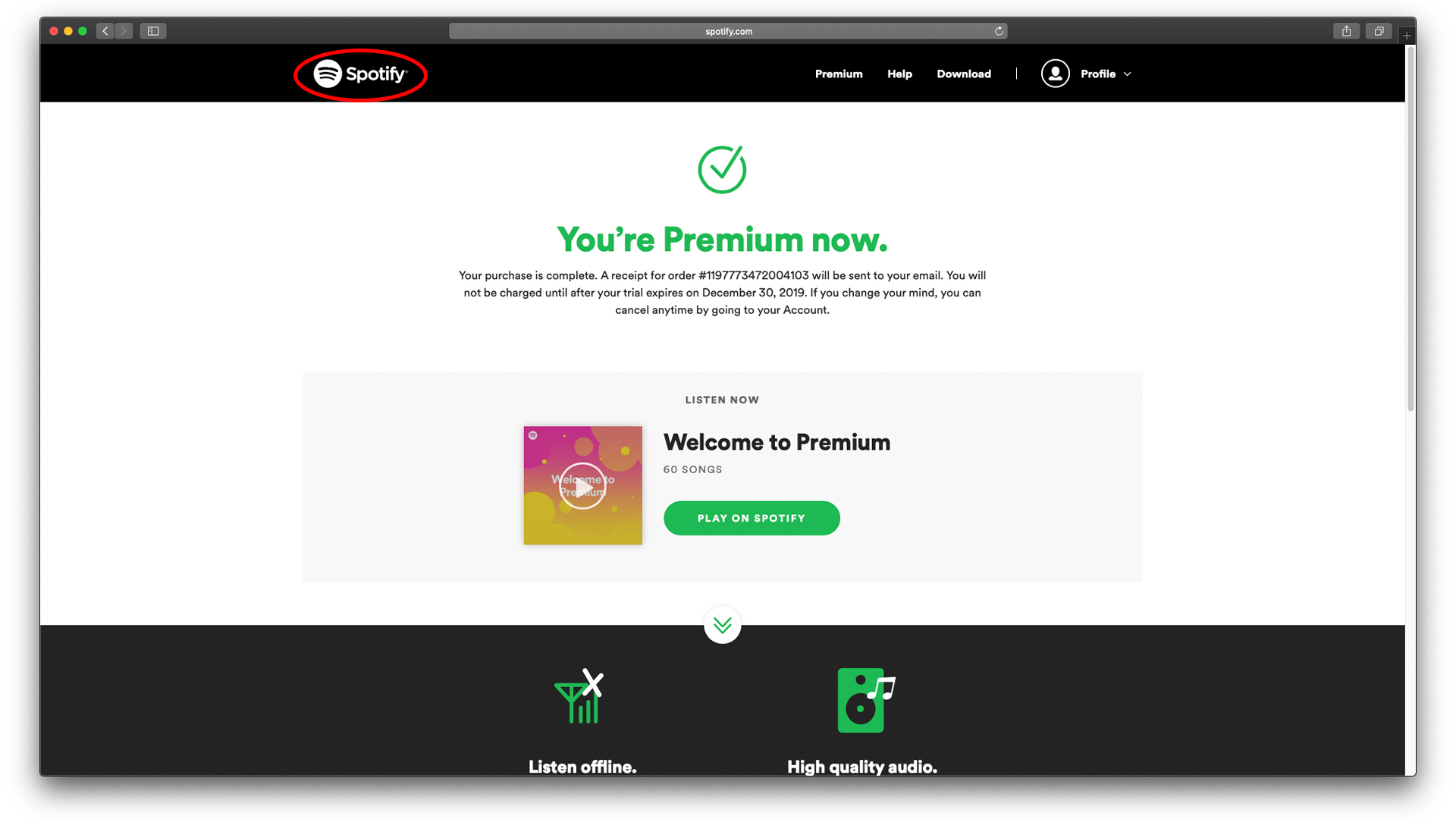
Task: Open the Premium nav item
Action: coord(839,74)
